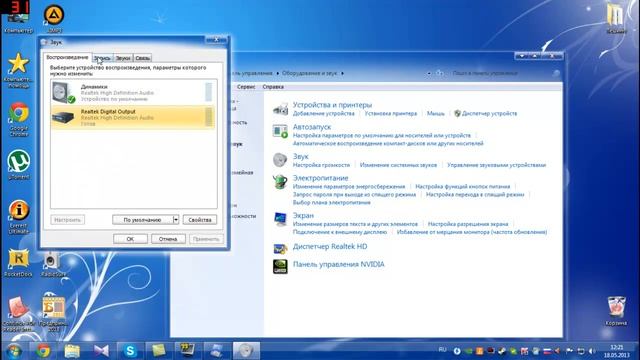Open the Сервис menu in Control Panel

pos(246,87)
